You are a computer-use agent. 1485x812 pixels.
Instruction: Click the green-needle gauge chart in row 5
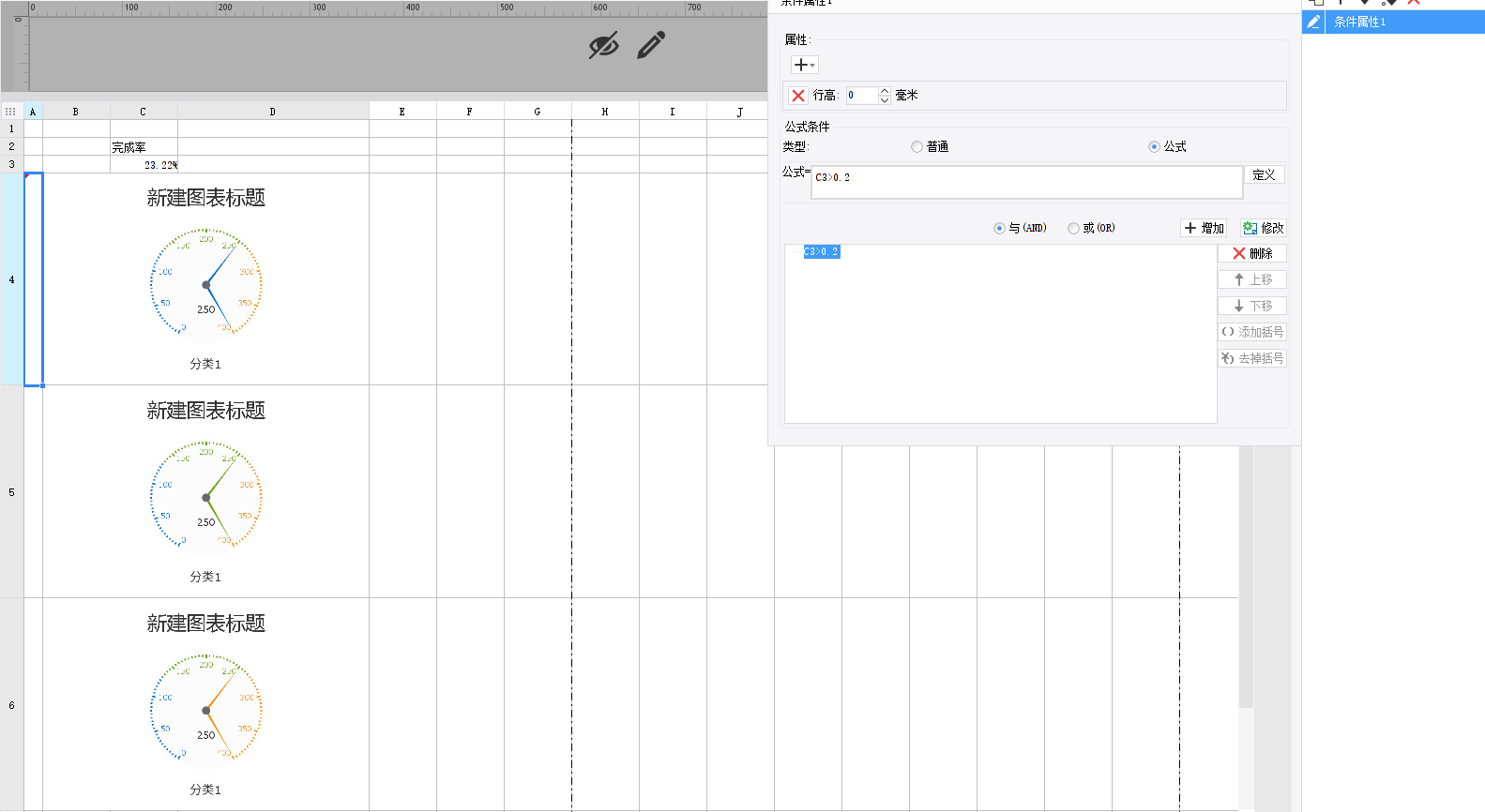pyautogui.click(x=206, y=497)
